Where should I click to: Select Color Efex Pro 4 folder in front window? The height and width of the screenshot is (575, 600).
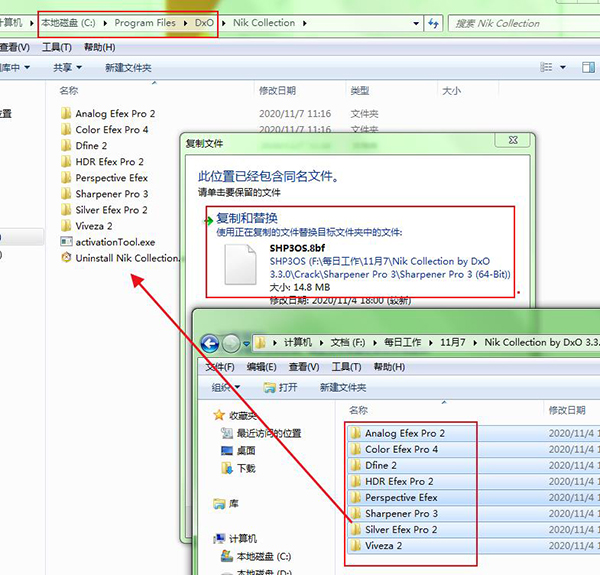[394, 449]
